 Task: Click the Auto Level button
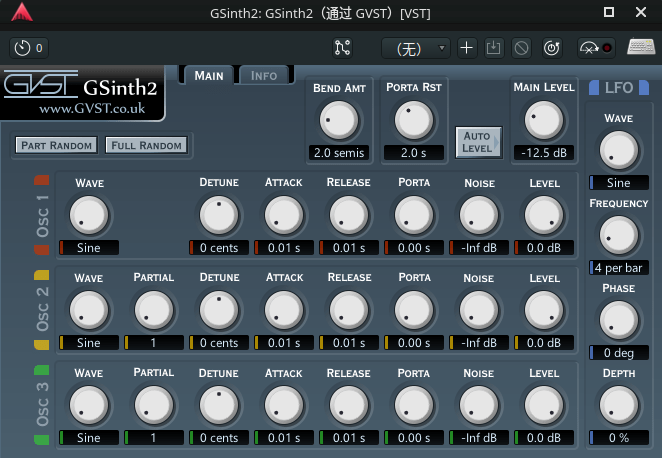point(479,142)
